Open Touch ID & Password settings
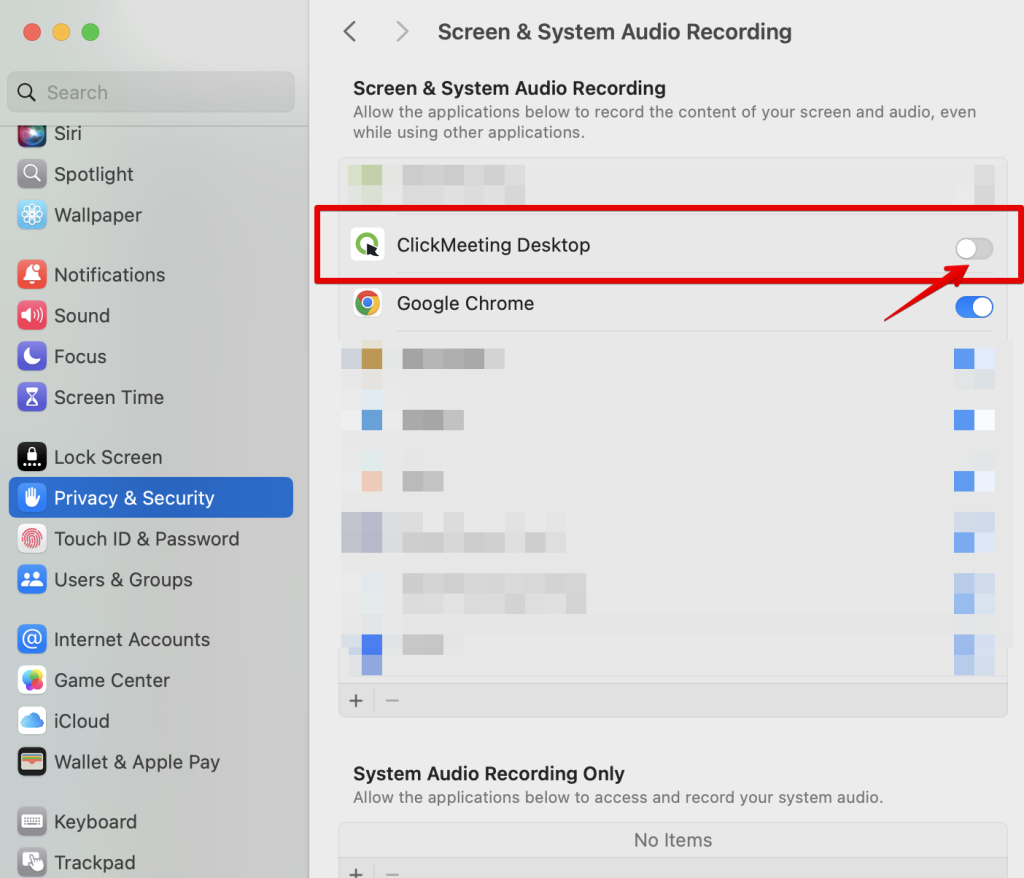The height and width of the screenshot is (878, 1024). [147, 539]
